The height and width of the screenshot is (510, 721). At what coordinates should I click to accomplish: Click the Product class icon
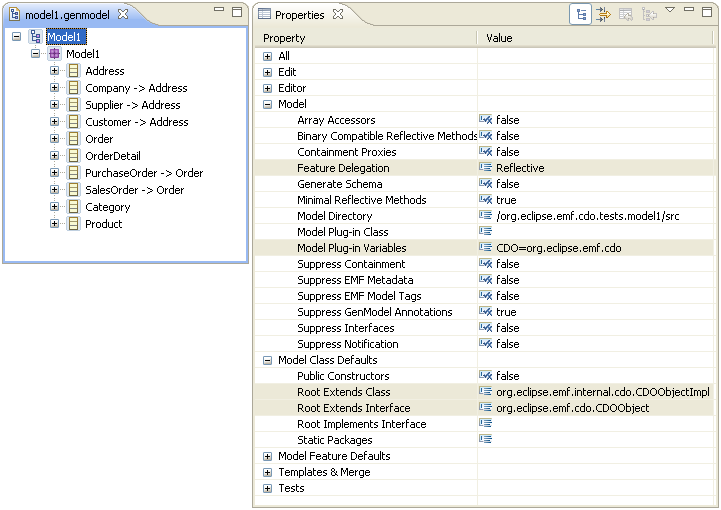[x=73, y=224]
